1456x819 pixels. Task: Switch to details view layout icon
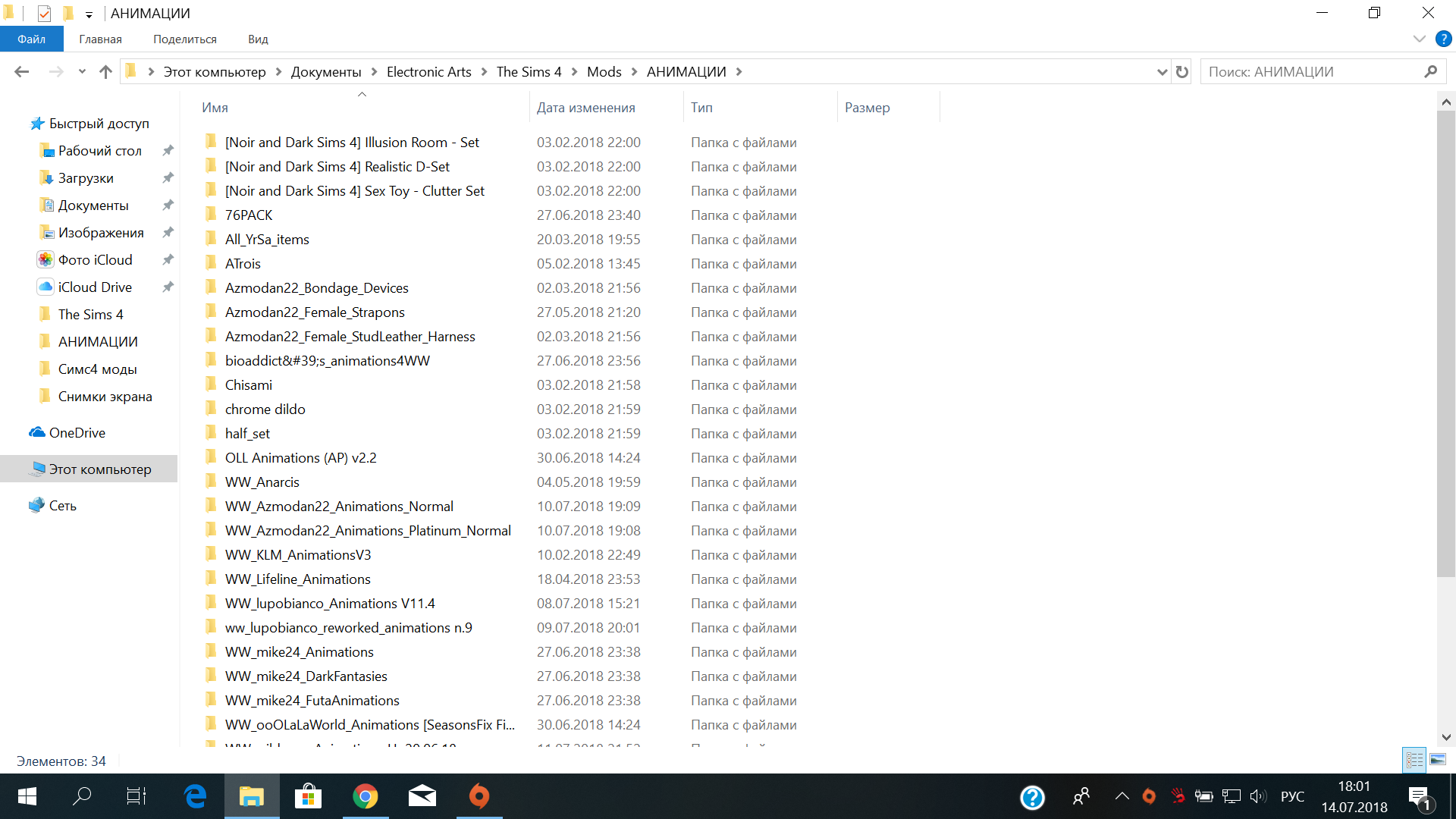(1414, 759)
